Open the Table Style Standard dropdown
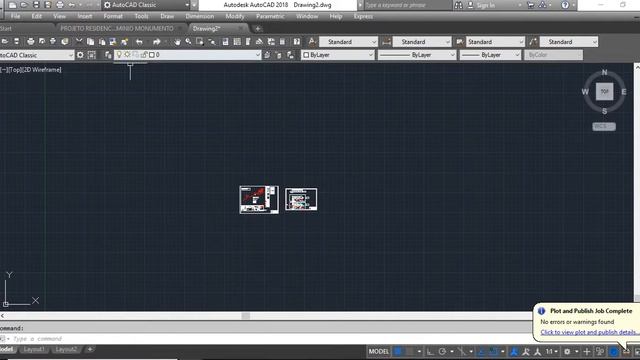Viewport: 640px width, 360px height. tap(495, 42)
